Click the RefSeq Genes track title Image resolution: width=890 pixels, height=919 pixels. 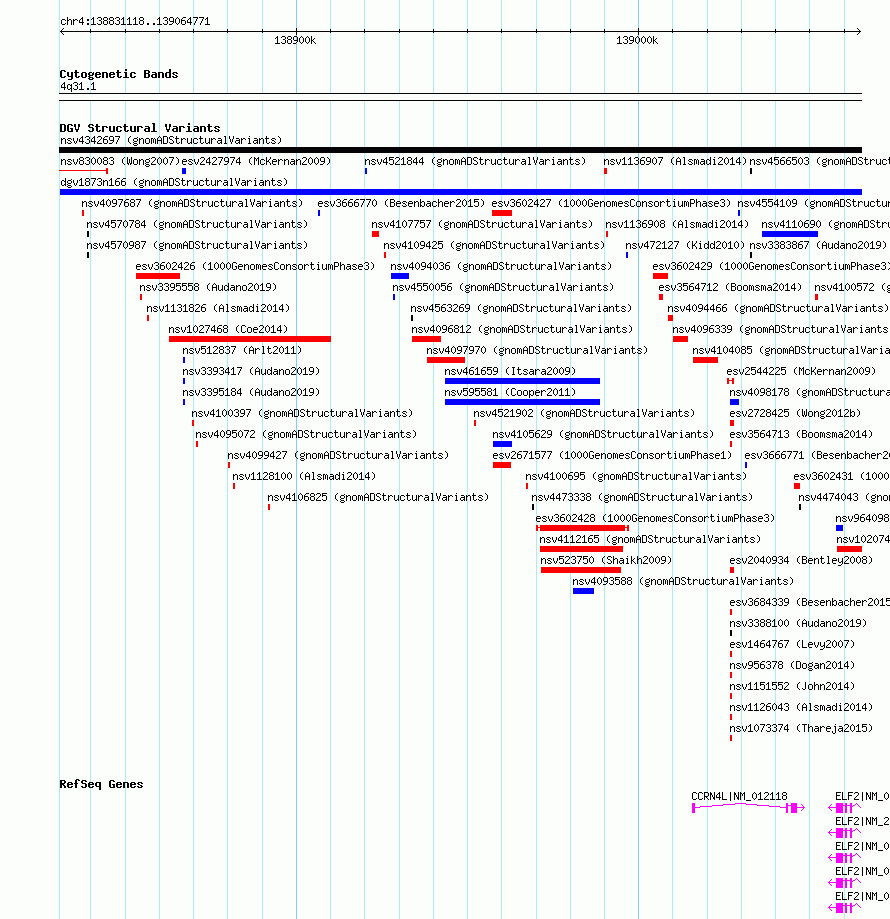point(101,785)
